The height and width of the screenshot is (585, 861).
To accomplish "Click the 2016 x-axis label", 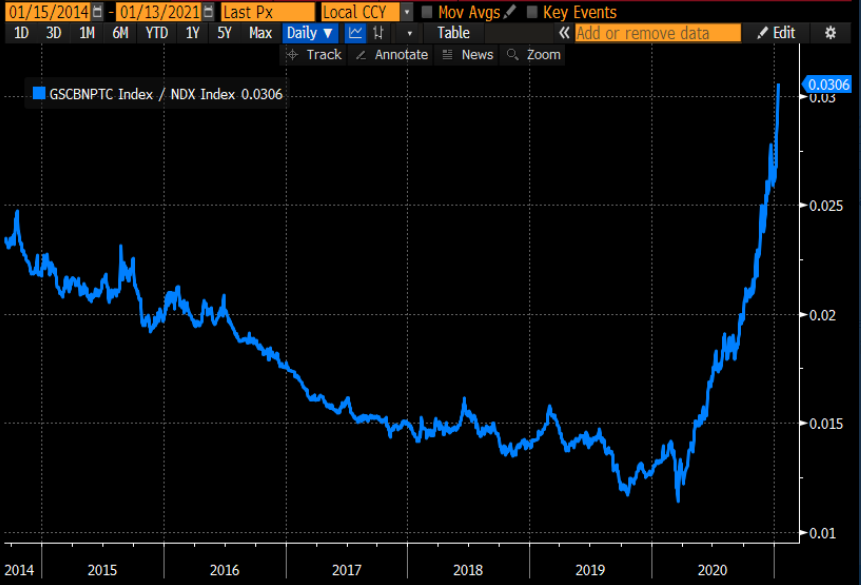I will (225, 570).
